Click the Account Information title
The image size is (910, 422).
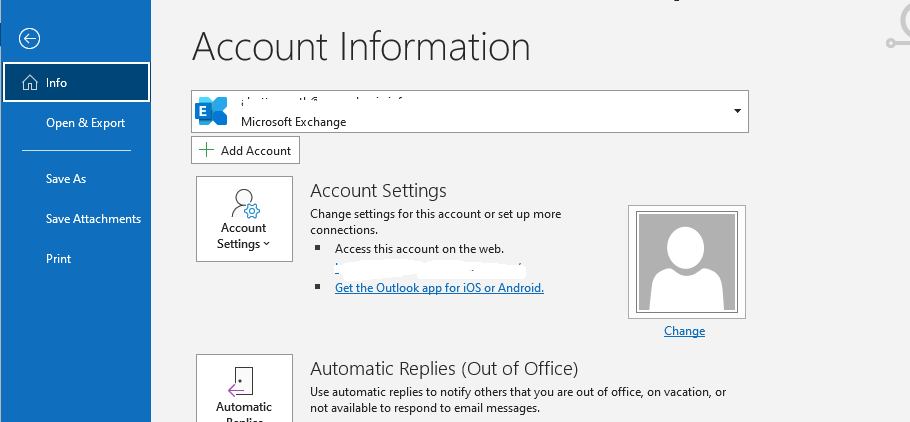360,46
